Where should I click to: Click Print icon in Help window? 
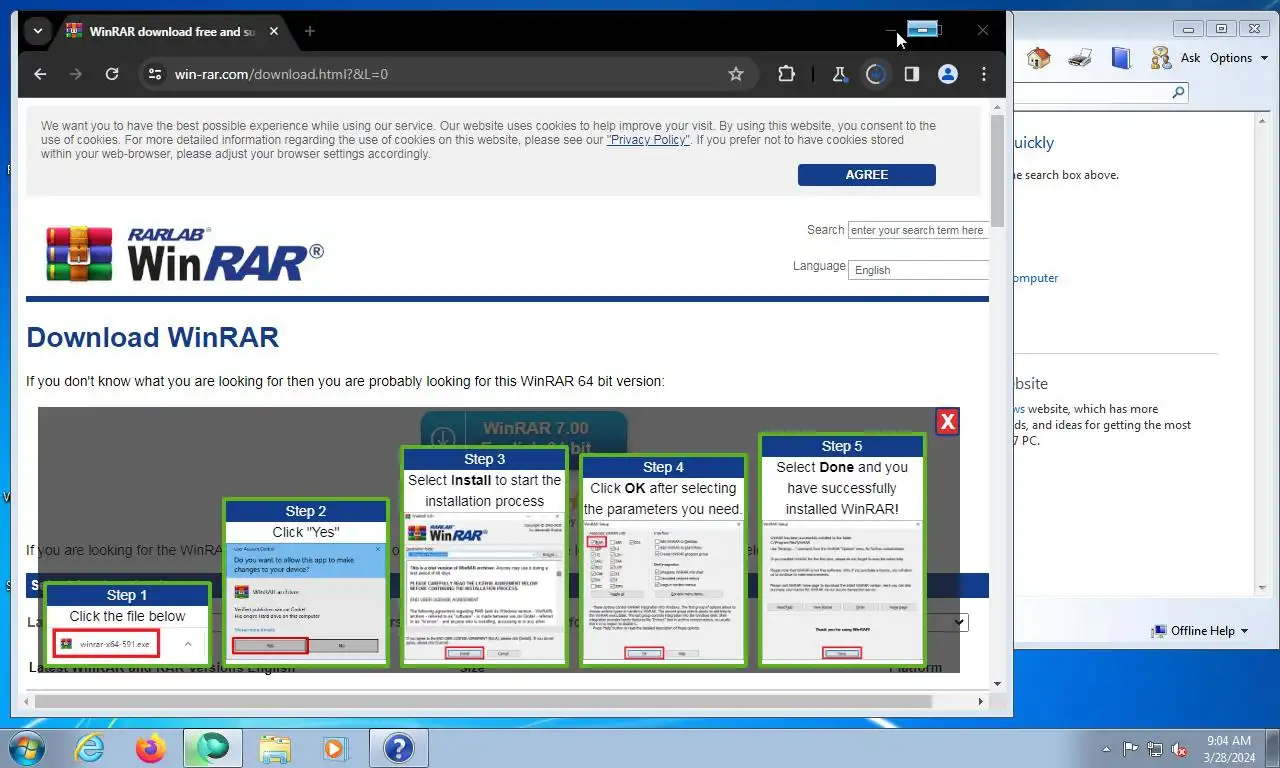tap(1080, 58)
